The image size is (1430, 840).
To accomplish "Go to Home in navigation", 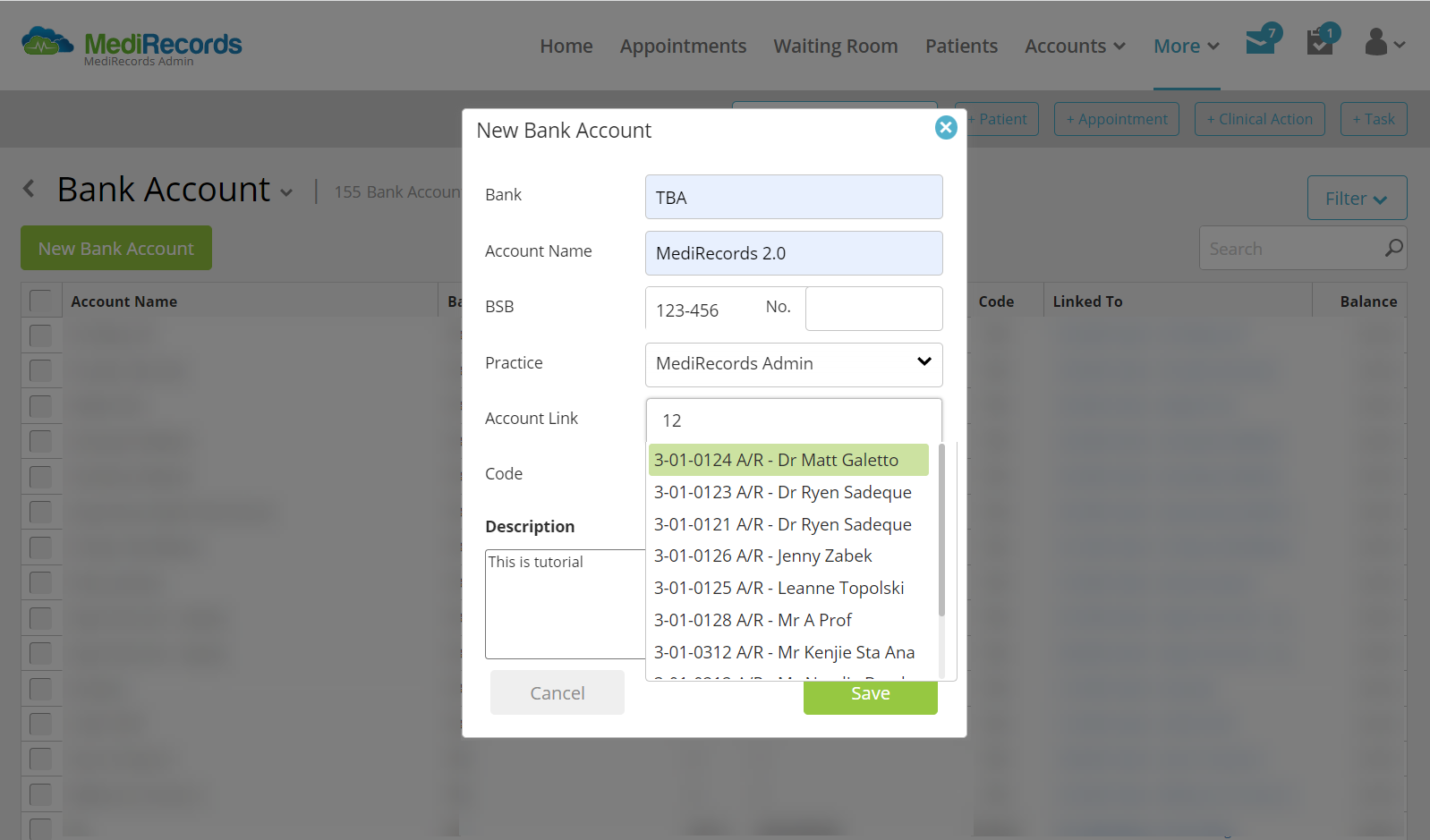I will 566,46.
